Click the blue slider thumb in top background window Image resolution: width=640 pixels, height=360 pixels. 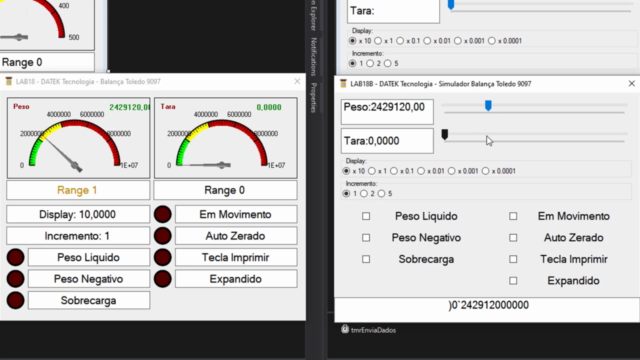(x=451, y=4)
